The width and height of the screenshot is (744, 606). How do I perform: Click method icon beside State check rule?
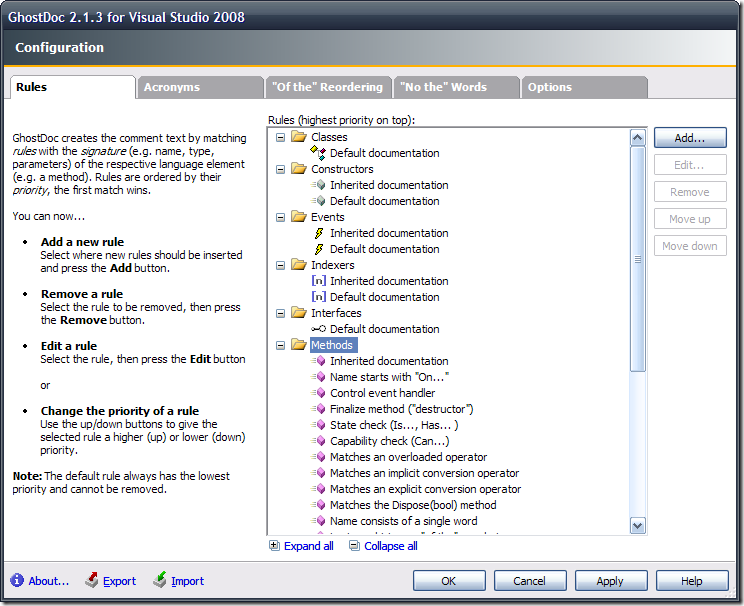pyautogui.click(x=318, y=425)
